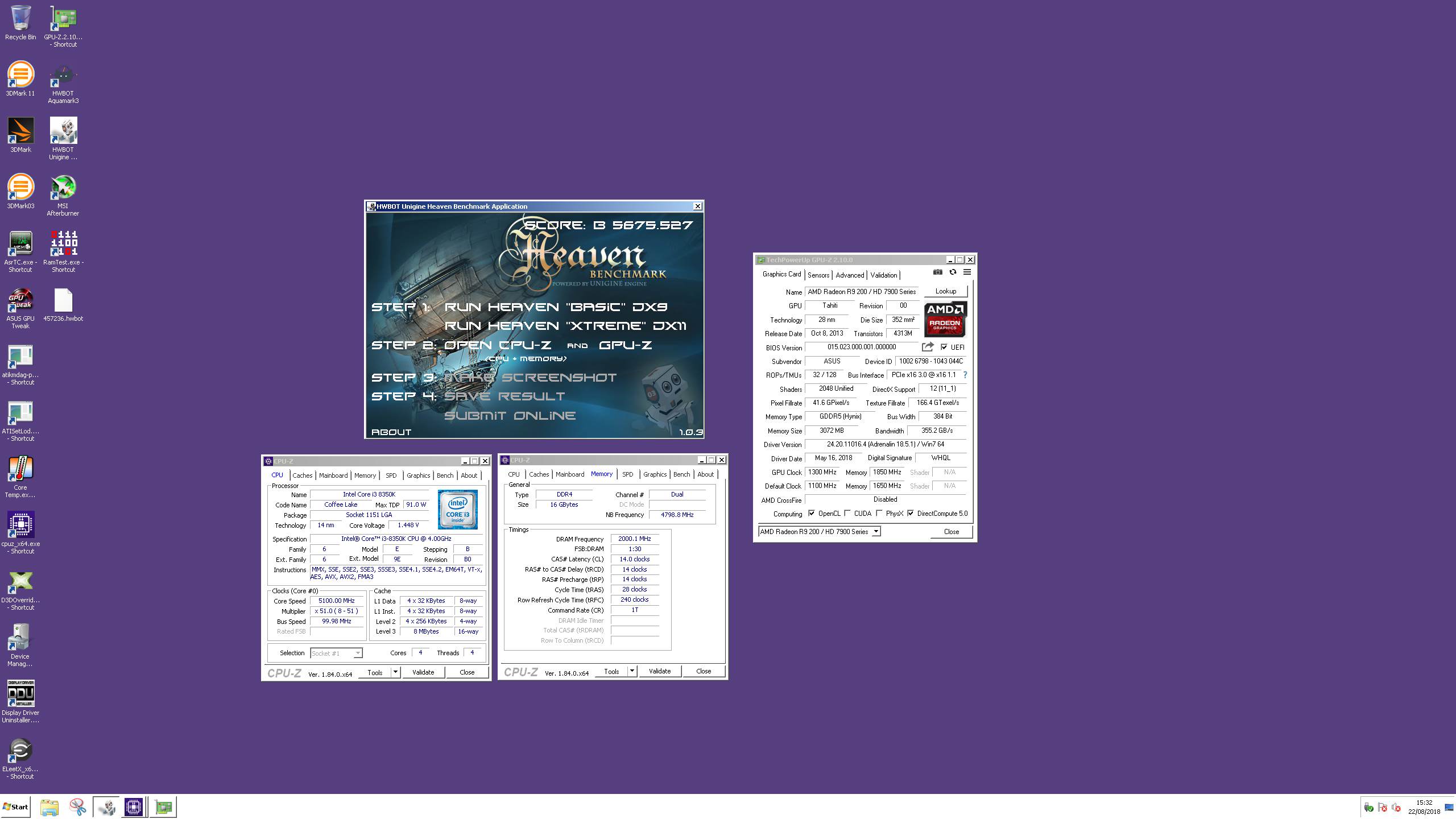This screenshot has height=819, width=1456.
Task: Switch to Advanced tab in GPU-Z
Action: pyautogui.click(x=850, y=275)
